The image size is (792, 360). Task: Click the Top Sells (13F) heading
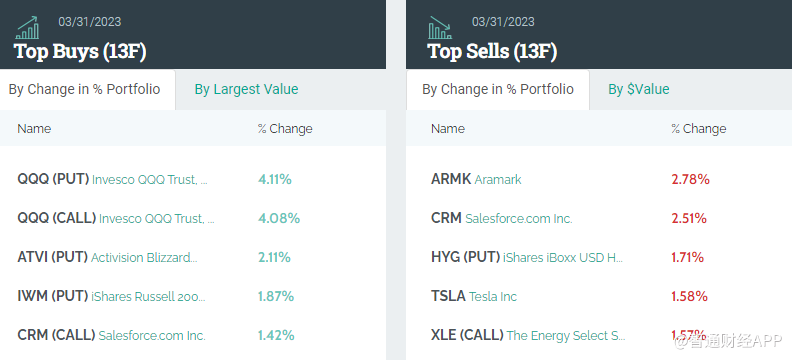492,52
